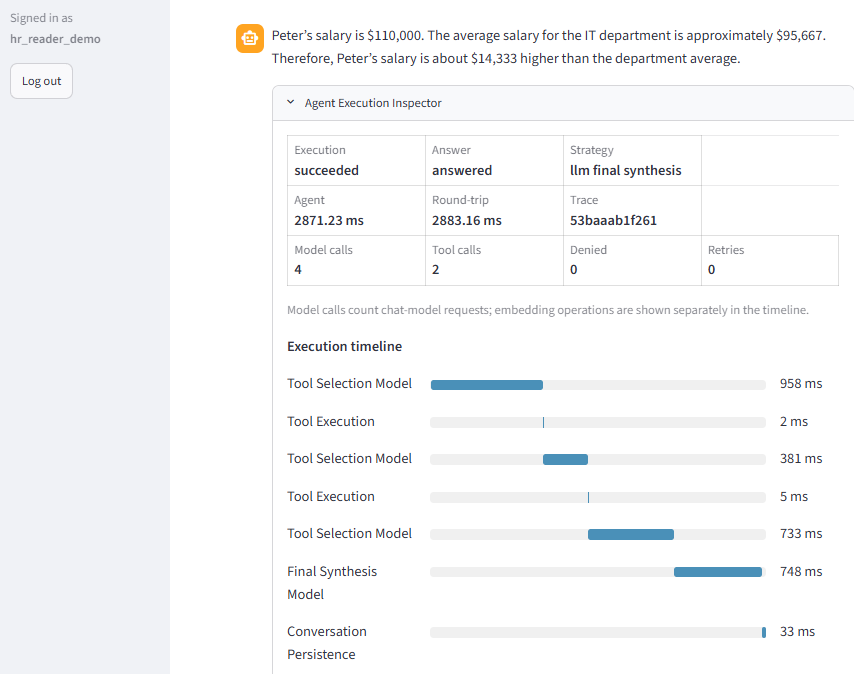The image size is (854, 674).
Task: Click the 2 ms Tool Execution marker
Action: coord(544,422)
